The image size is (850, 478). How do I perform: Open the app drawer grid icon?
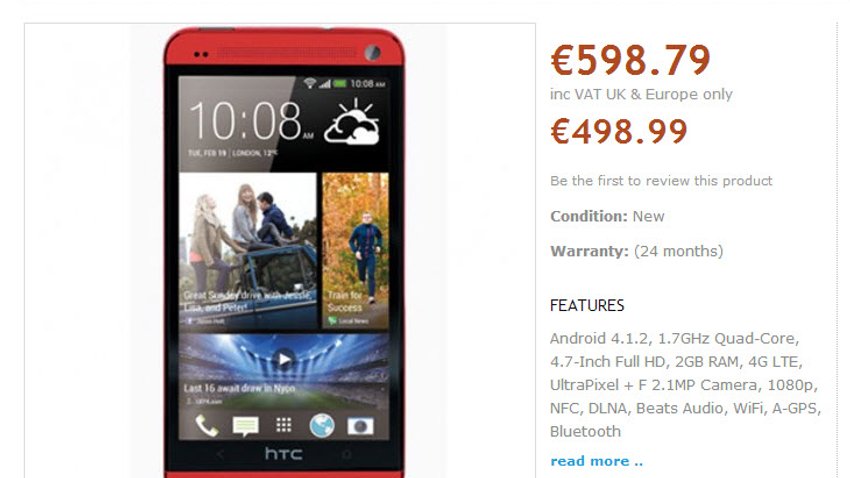coord(284,425)
